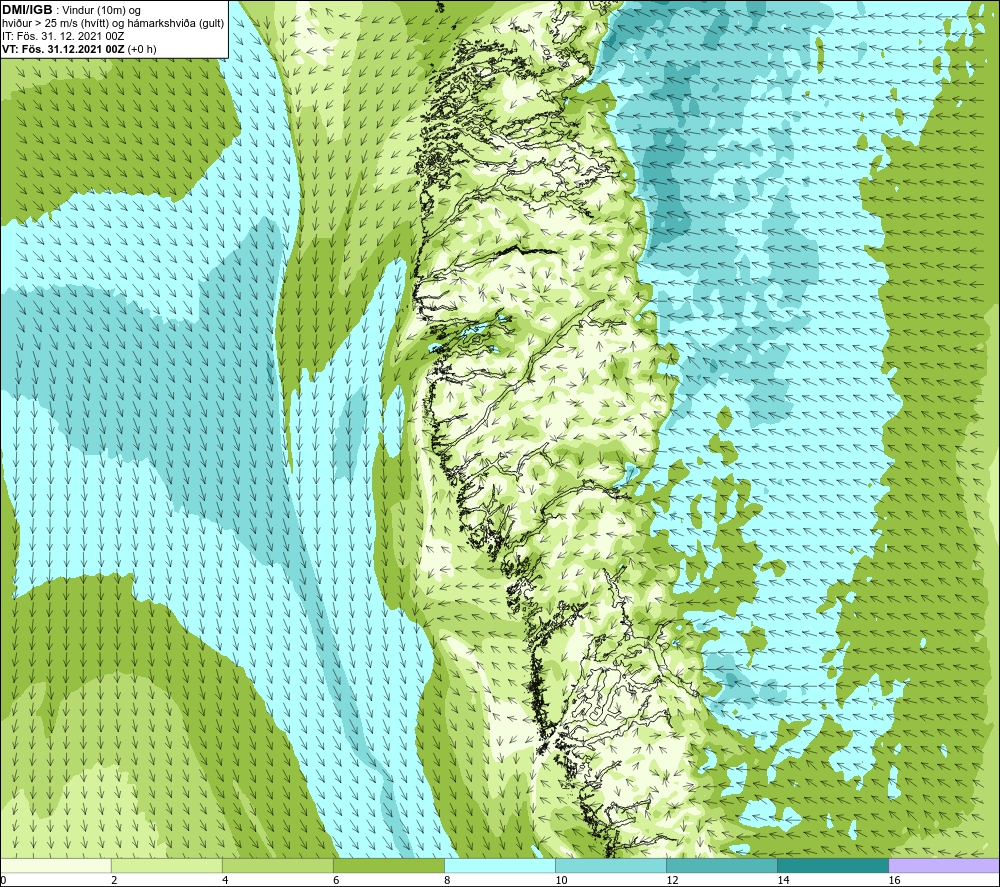Viewport: 1000px width, 887px height.
Task: Click the legend value label '12'
Action: [672, 880]
